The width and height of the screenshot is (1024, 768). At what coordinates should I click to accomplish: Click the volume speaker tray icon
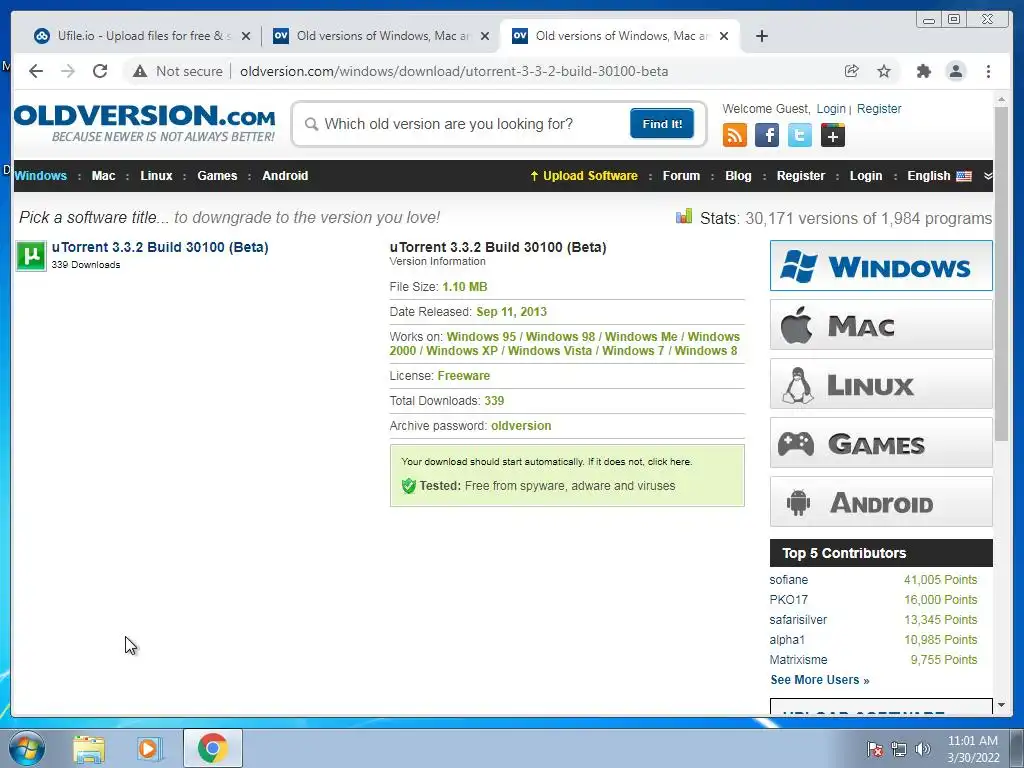[923, 749]
